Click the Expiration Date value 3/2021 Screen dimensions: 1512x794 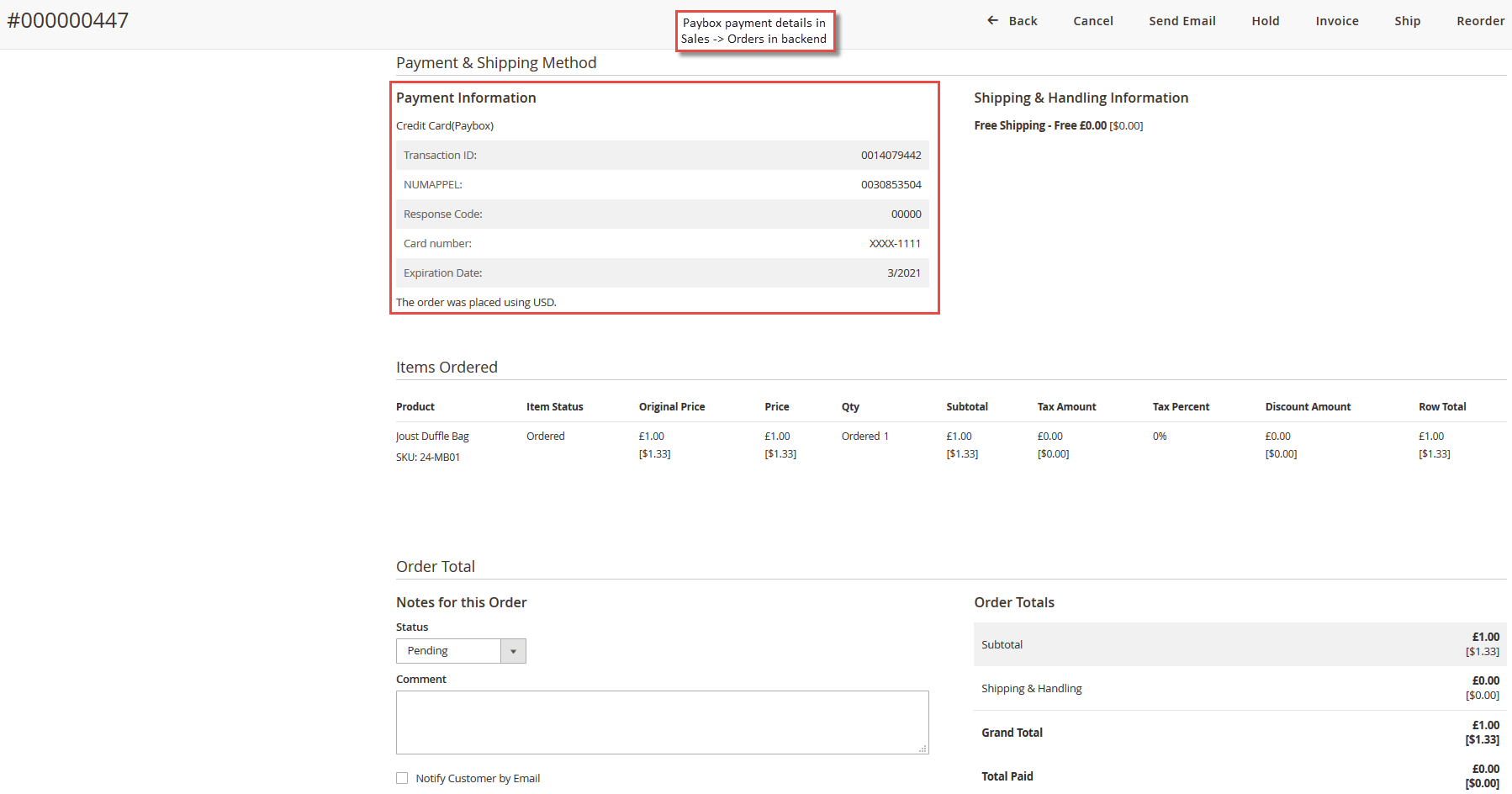coord(903,273)
